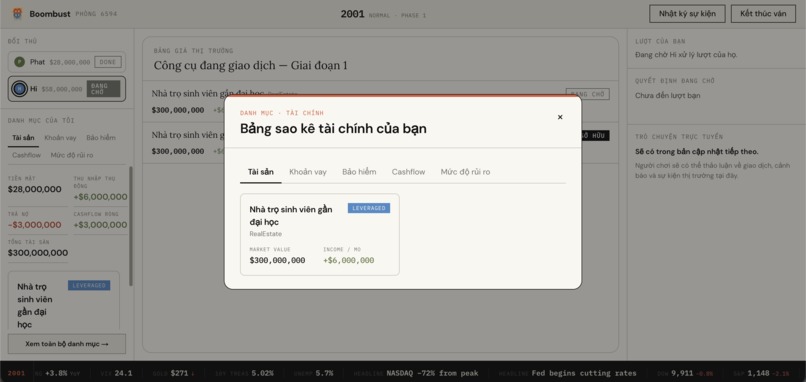
Task: Select the sidebar Bảo hiểm tab
Action: pos(101,138)
